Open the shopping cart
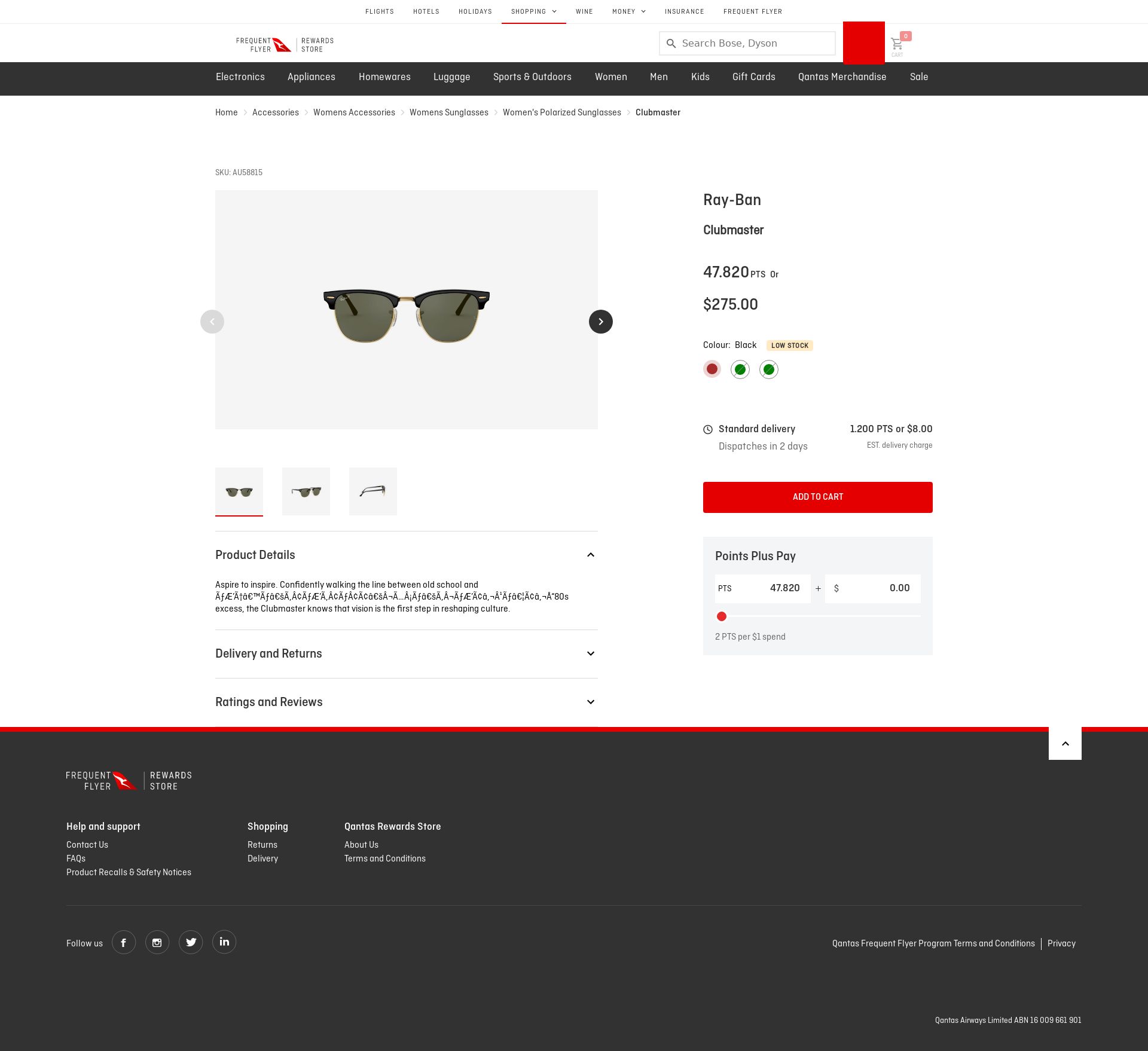Image resolution: width=1148 pixels, height=1051 pixels. point(898,44)
